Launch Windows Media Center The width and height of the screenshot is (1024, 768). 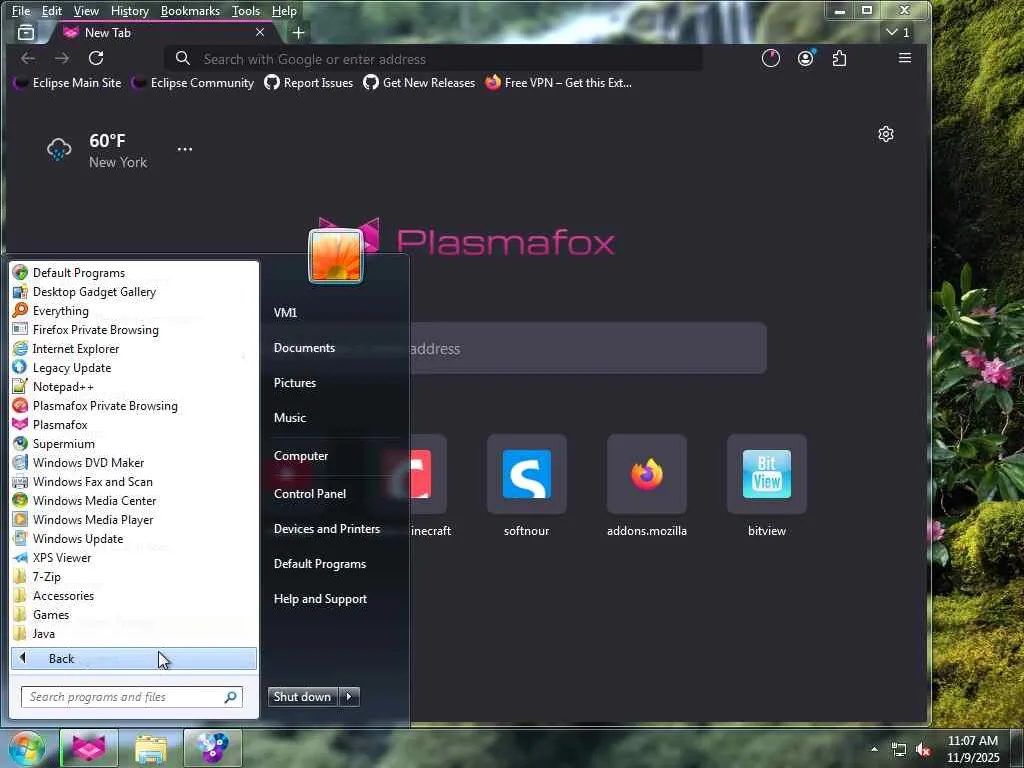pos(94,500)
